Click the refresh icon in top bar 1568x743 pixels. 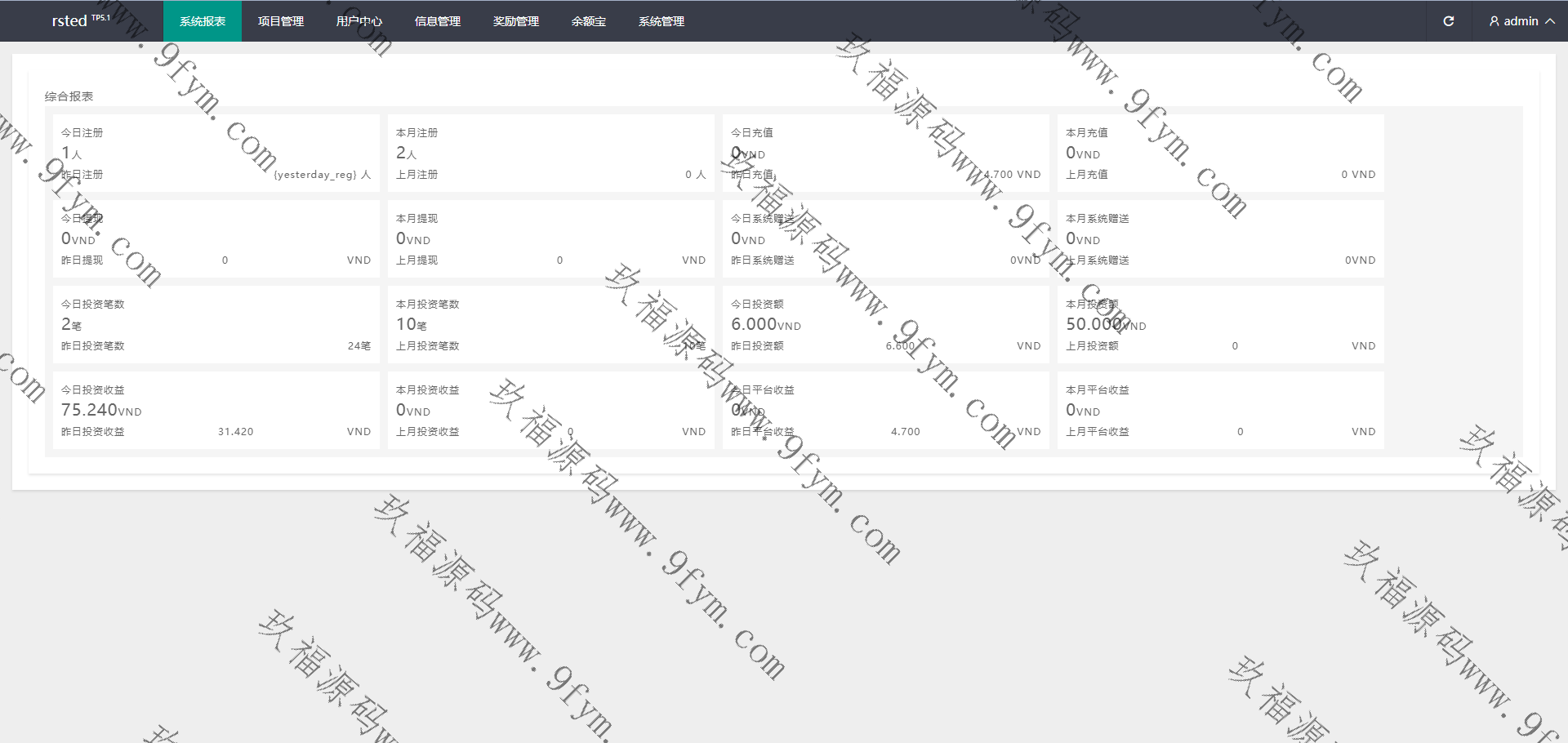(1448, 21)
